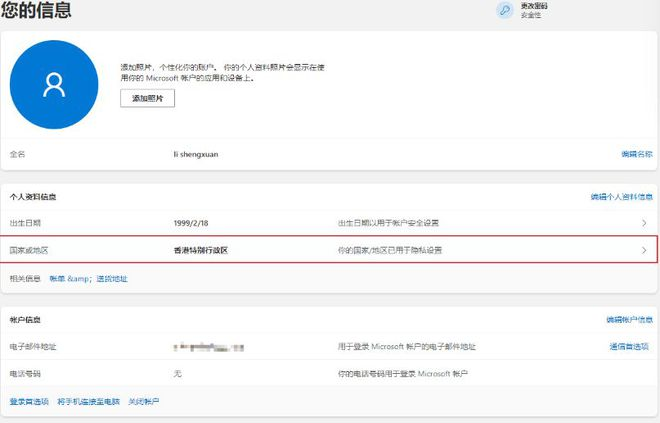The height and width of the screenshot is (423, 660).
Task: Click the key icon for 更改密码
Action: pos(505,10)
